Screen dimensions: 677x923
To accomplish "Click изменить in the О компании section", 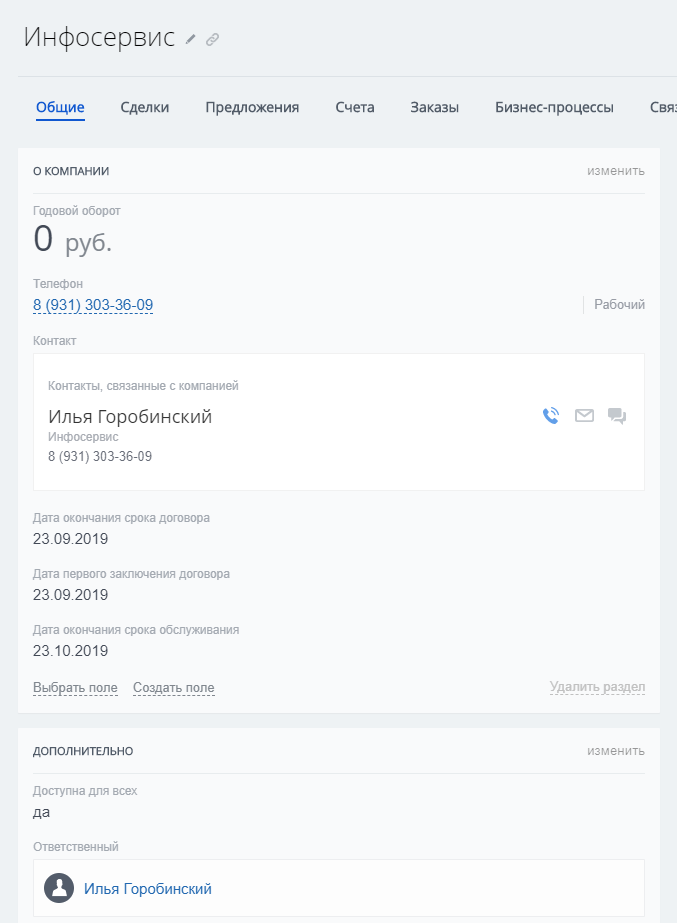I will point(615,171).
